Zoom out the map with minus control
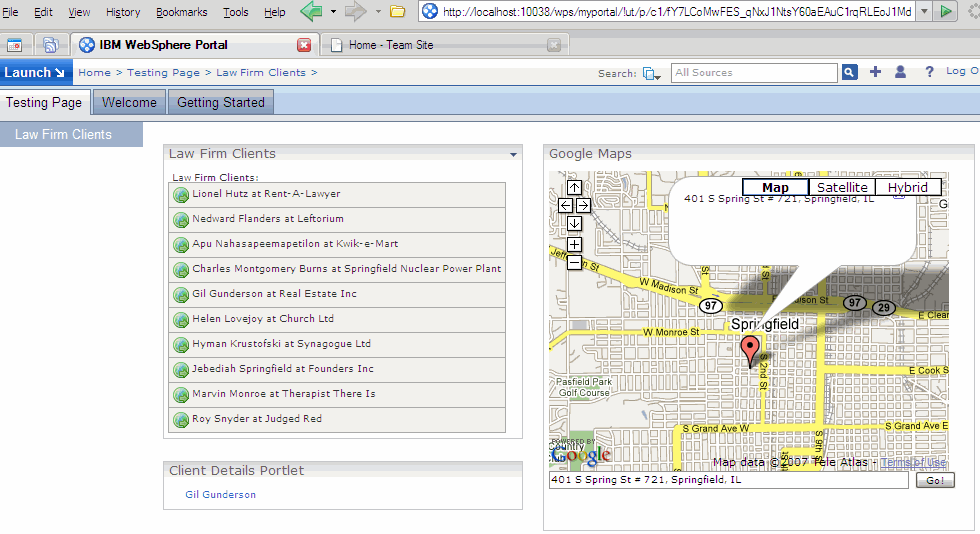This screenshot has width=980, height=534. tap(574, 263)
